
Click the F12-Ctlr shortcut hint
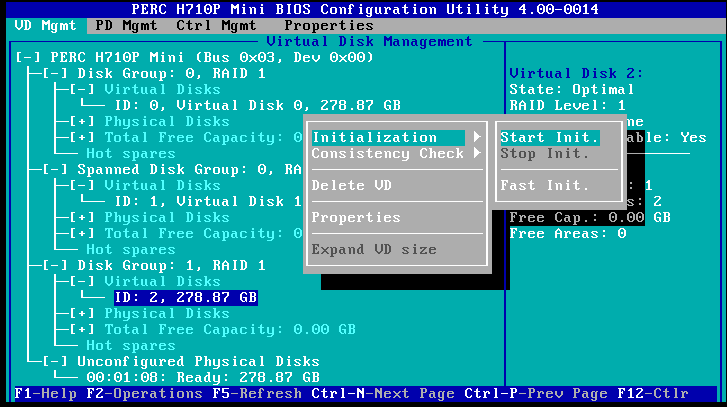tap(653, 394)
